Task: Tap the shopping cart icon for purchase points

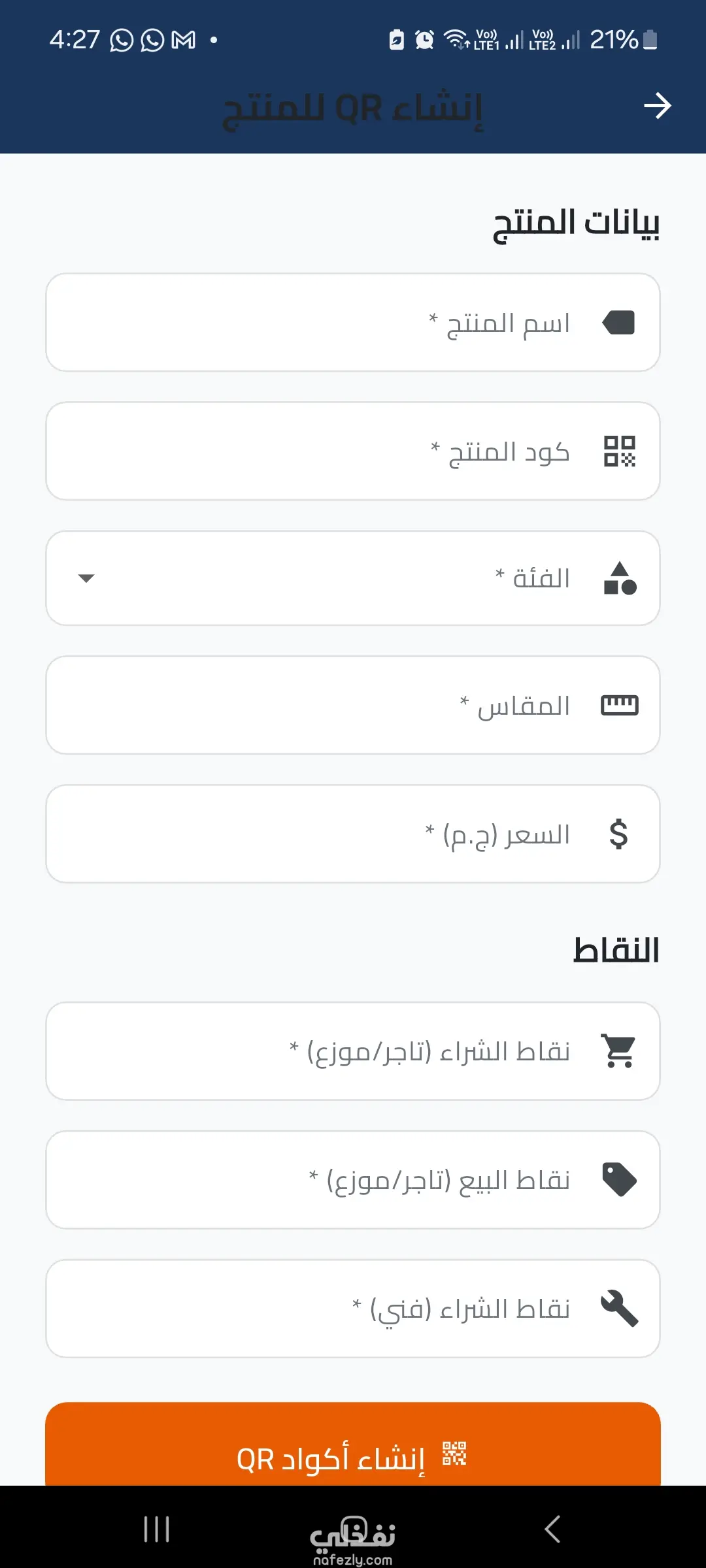Action: [x=619, y=1051]
